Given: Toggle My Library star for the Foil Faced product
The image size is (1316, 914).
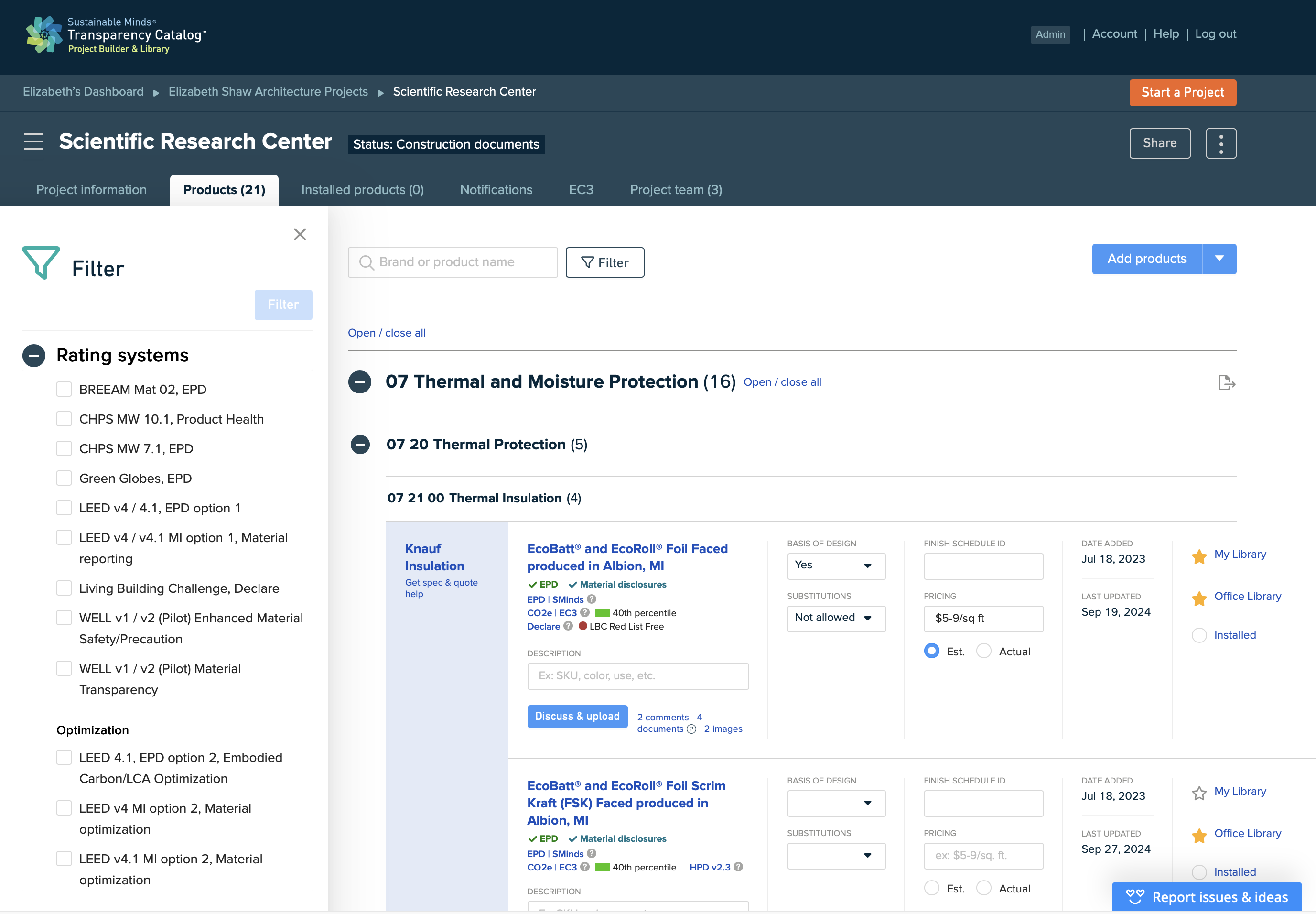Looking at the screenshot, I should click(x=1198, y=556).
